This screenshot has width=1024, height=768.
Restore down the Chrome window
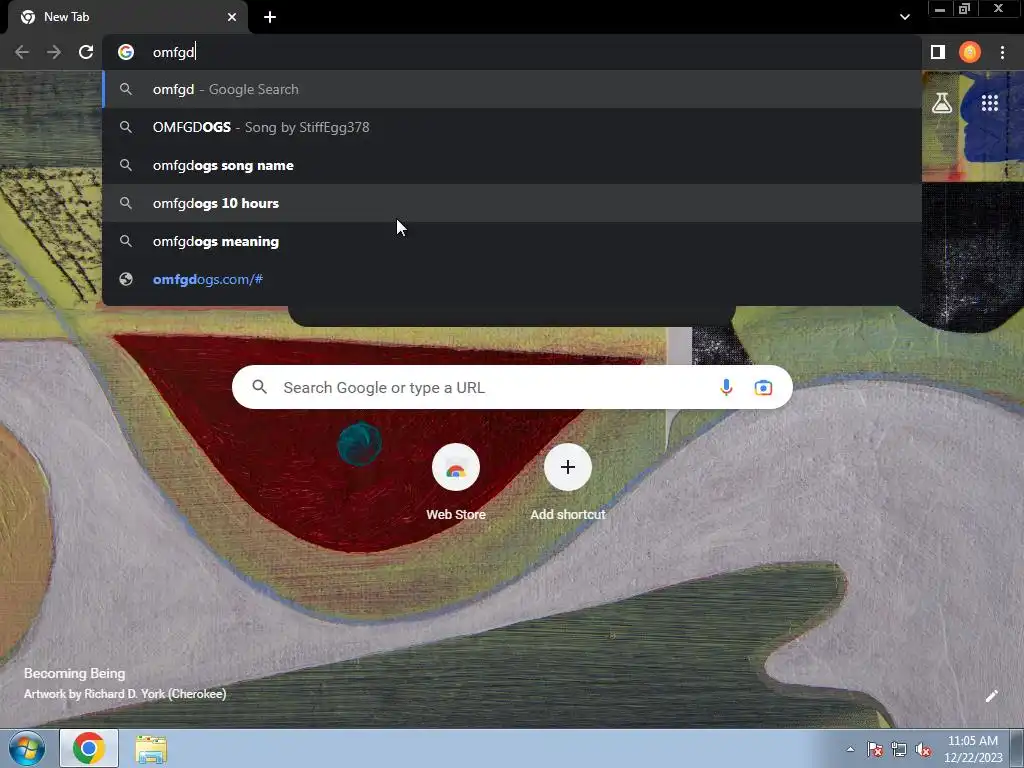(964, 9)
